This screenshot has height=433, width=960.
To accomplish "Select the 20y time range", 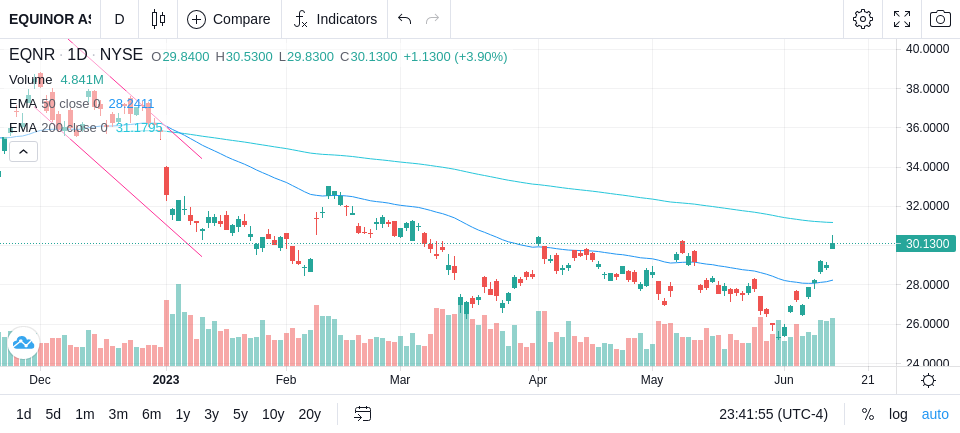I will 309,415.
